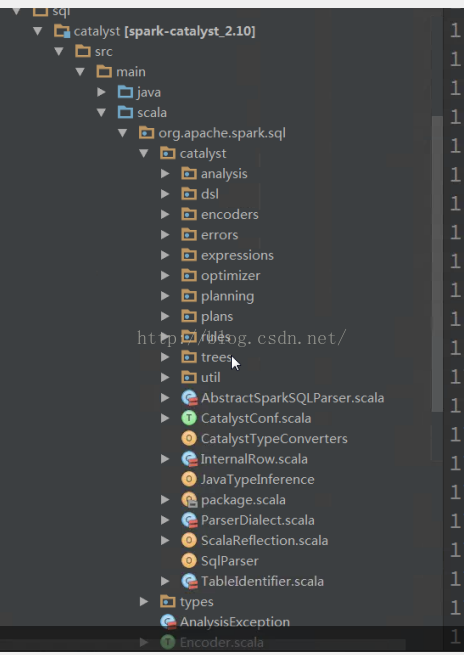The width and height of the screenshot is (464, 655).
Task: Select CatalystConf.scala file name
Action: [256, 418]
